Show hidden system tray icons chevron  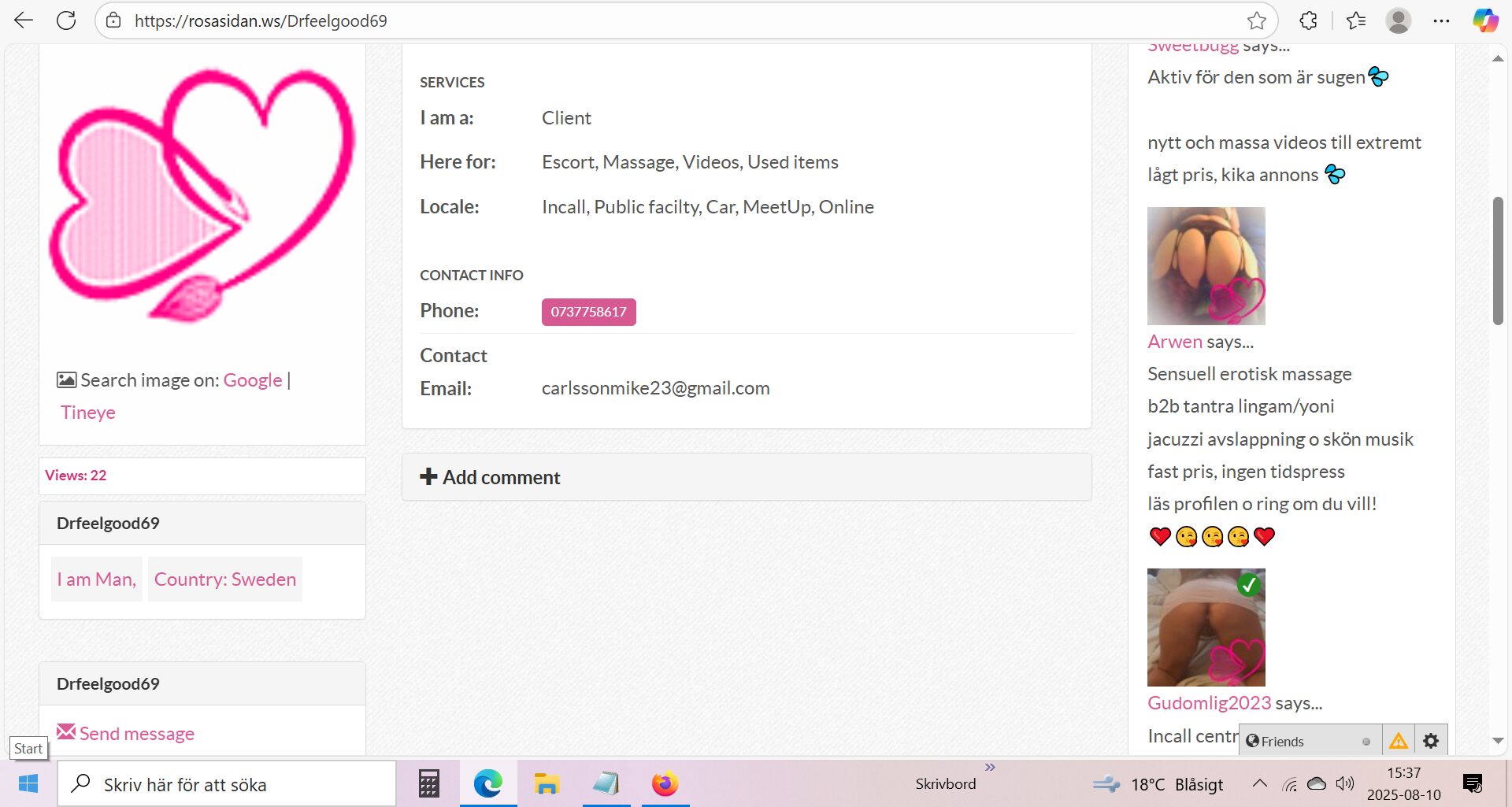1259,783
